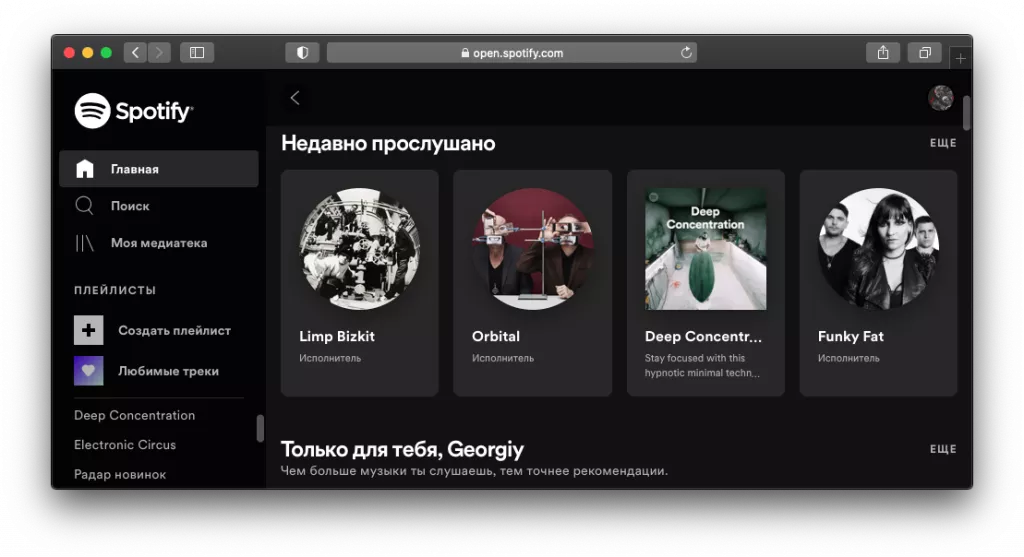
Task: Click the open.spotify.com address bar
Action: coord(511,52)
